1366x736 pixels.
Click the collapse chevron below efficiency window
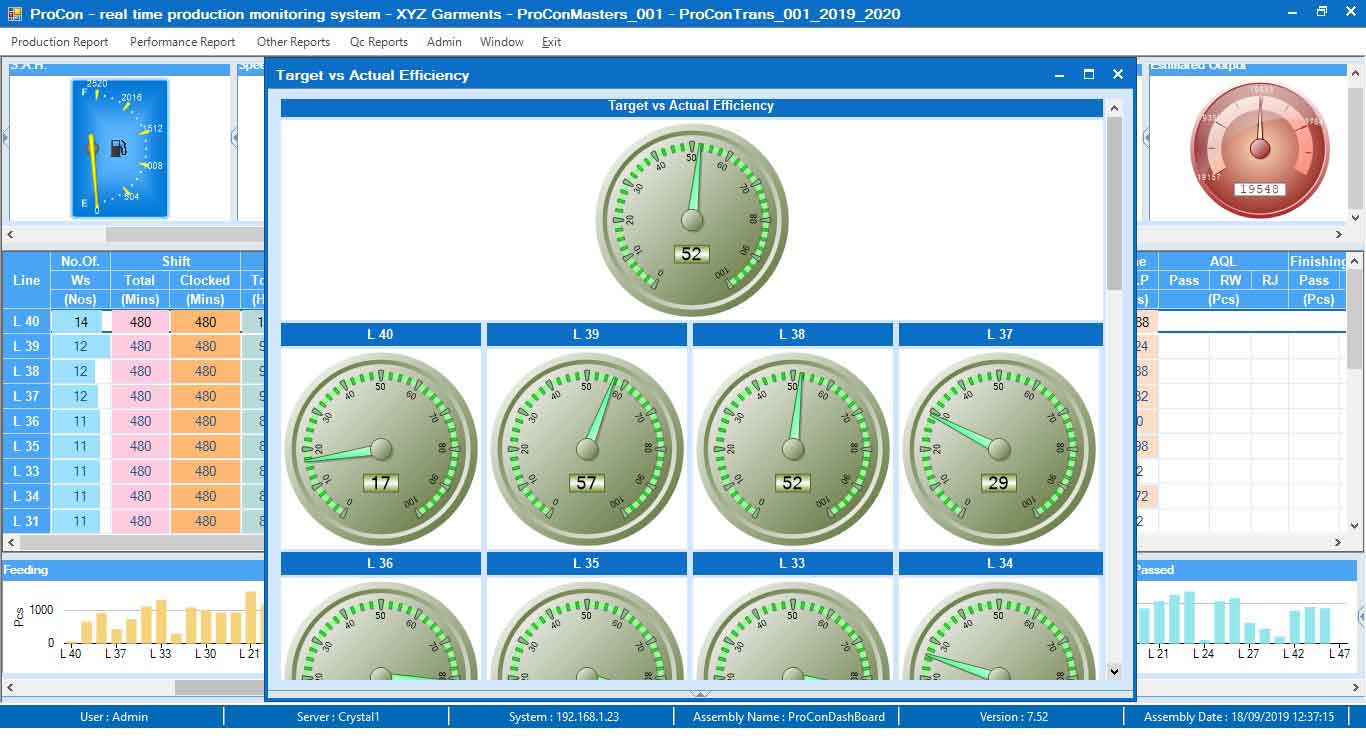700,692
